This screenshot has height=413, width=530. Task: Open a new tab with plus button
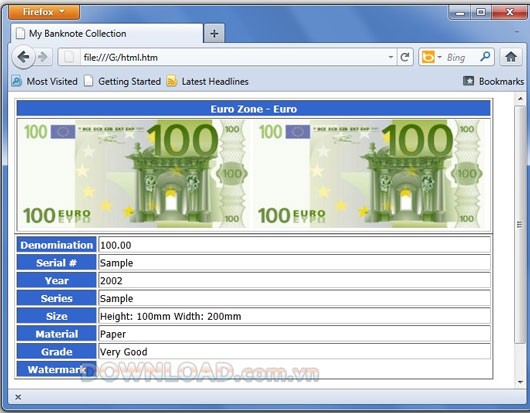(x=214, y=33)
